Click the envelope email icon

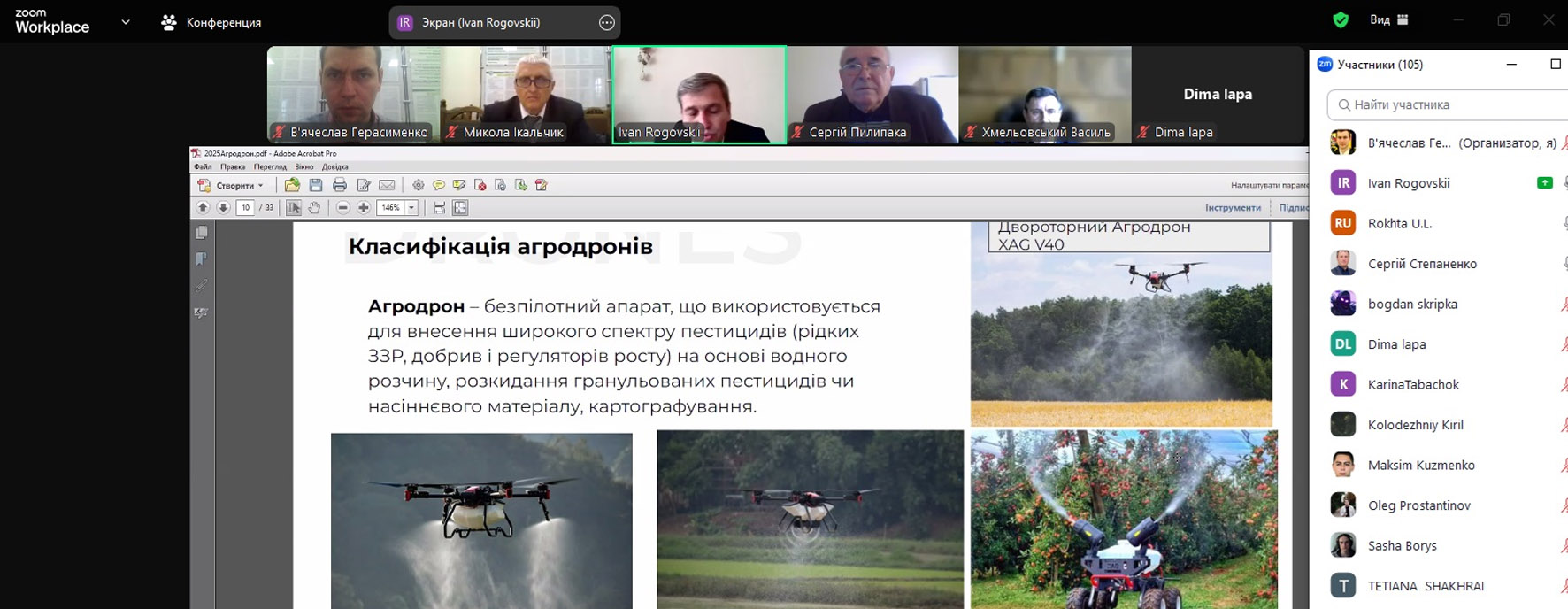[387, 185]
